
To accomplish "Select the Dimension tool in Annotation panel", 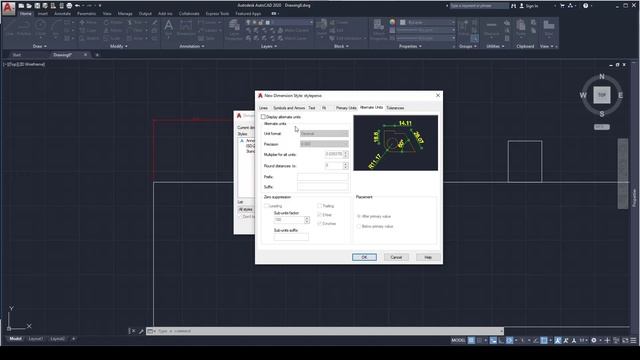I will tap(186, 28).
